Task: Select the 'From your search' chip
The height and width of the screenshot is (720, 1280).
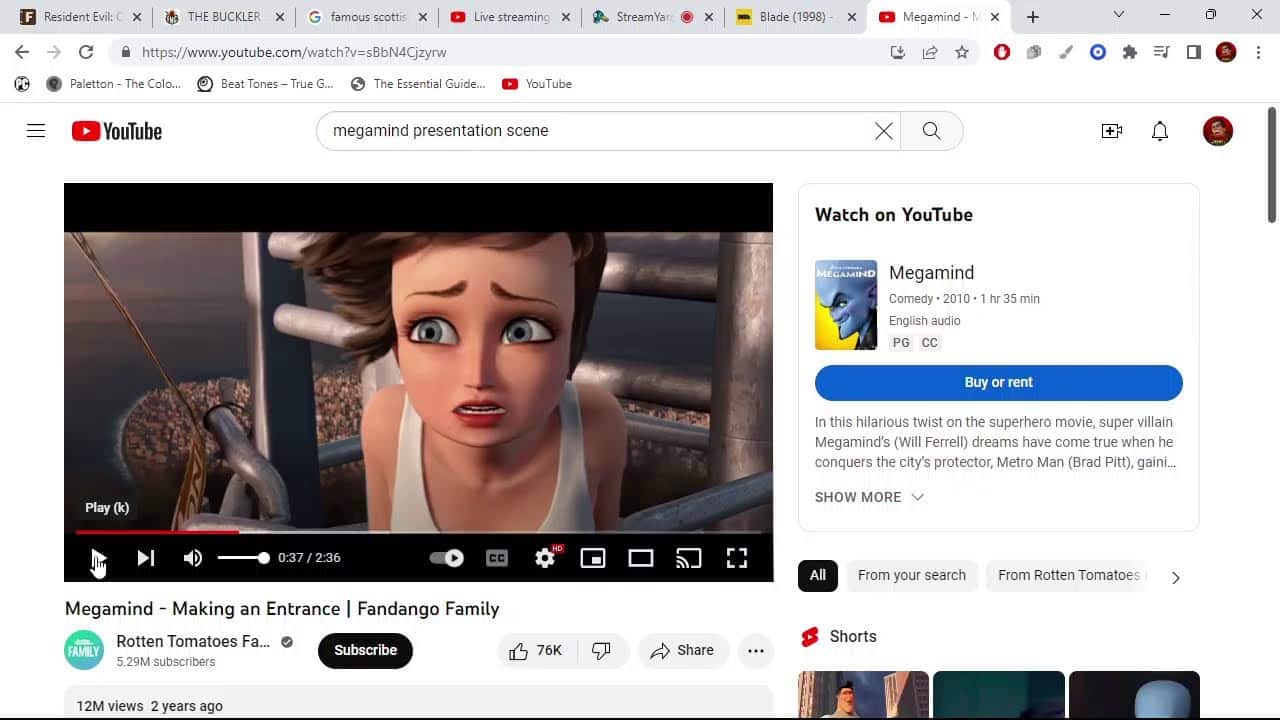Action: point(911,575)
